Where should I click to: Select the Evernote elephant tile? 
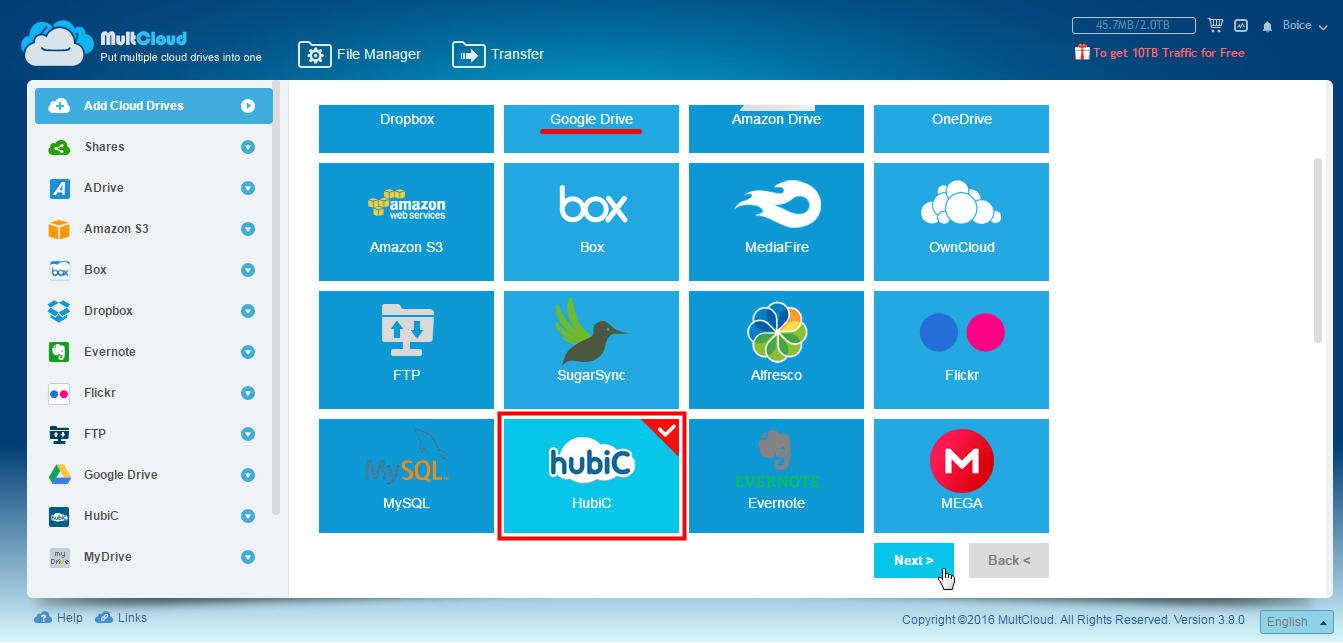[776, 476]
